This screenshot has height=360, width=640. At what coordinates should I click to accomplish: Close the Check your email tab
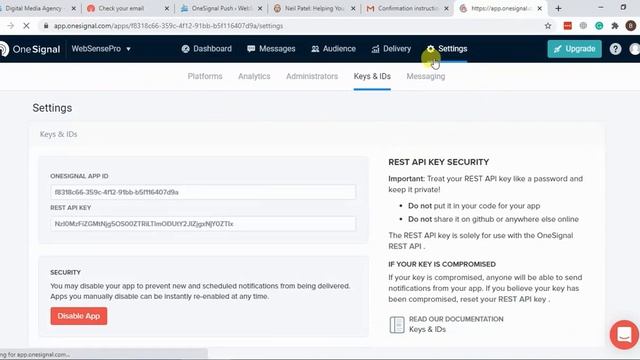point(167,8)
